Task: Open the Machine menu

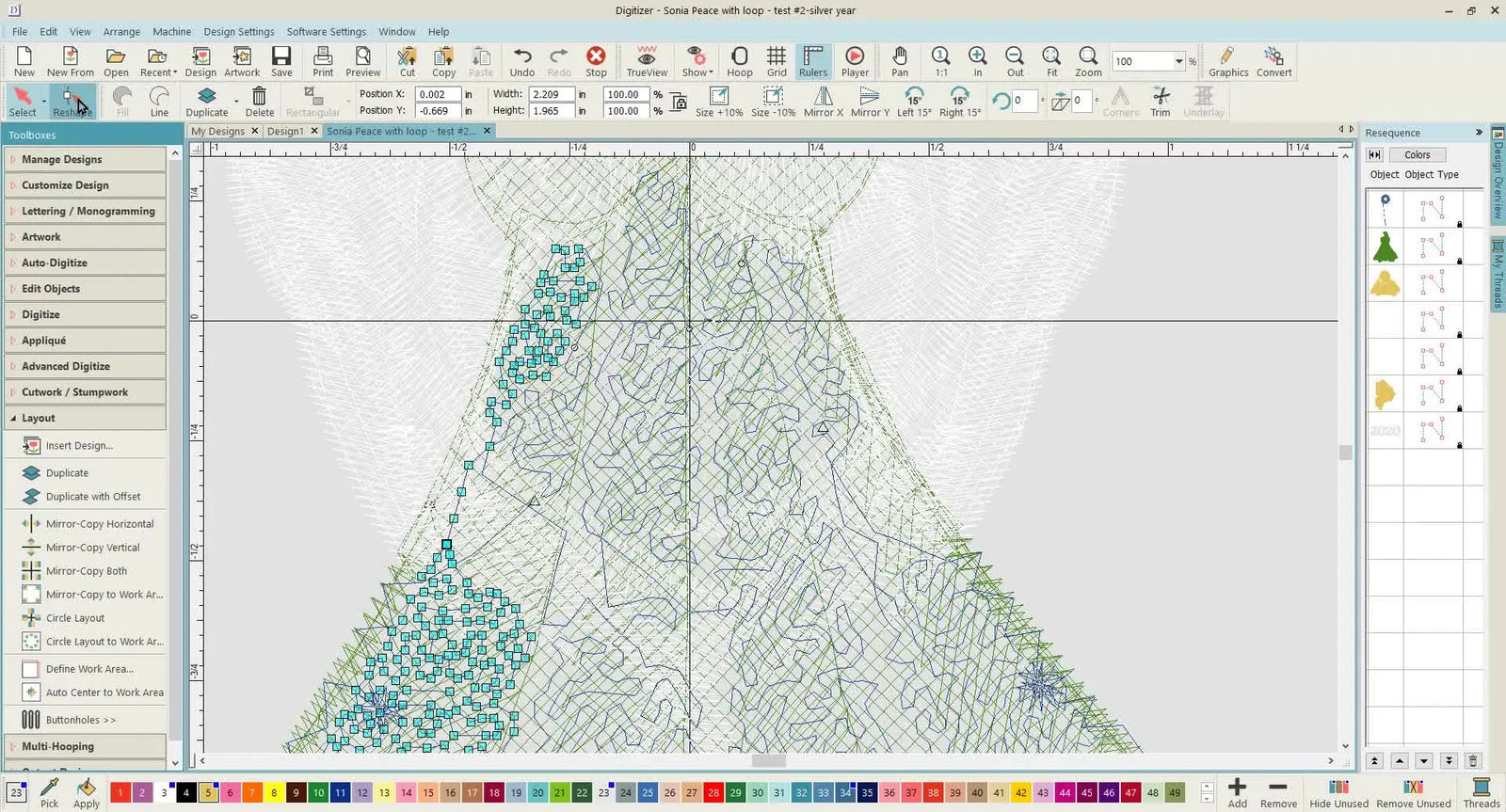Action: 171,31
